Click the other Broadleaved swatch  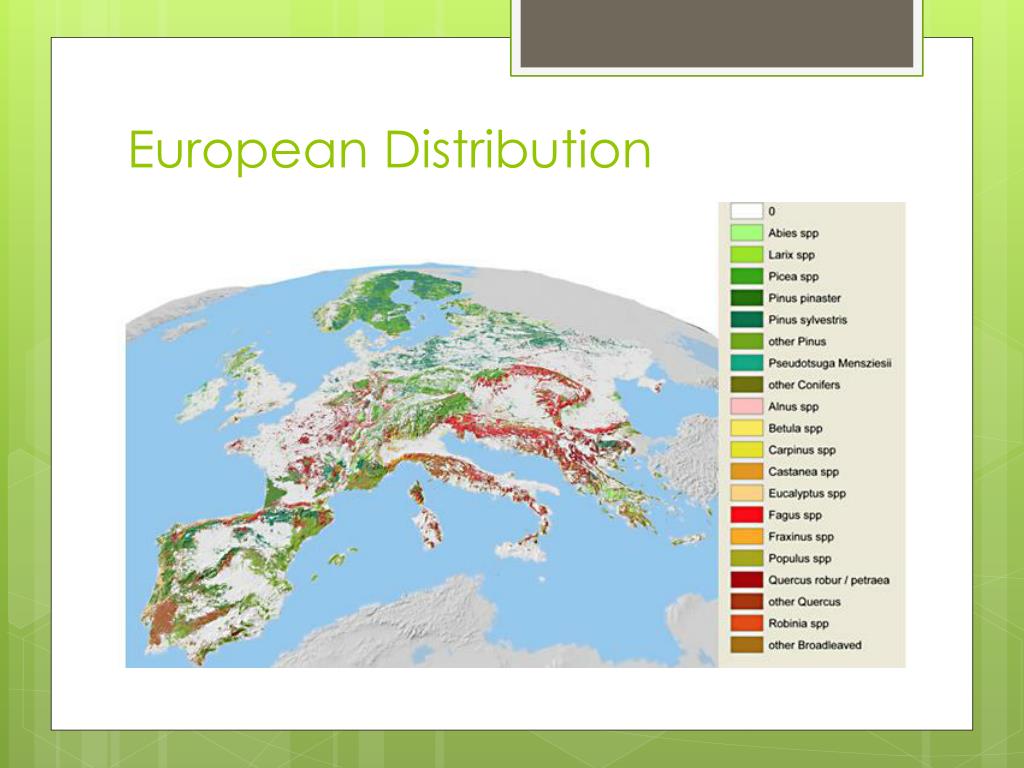pos(746,645)
